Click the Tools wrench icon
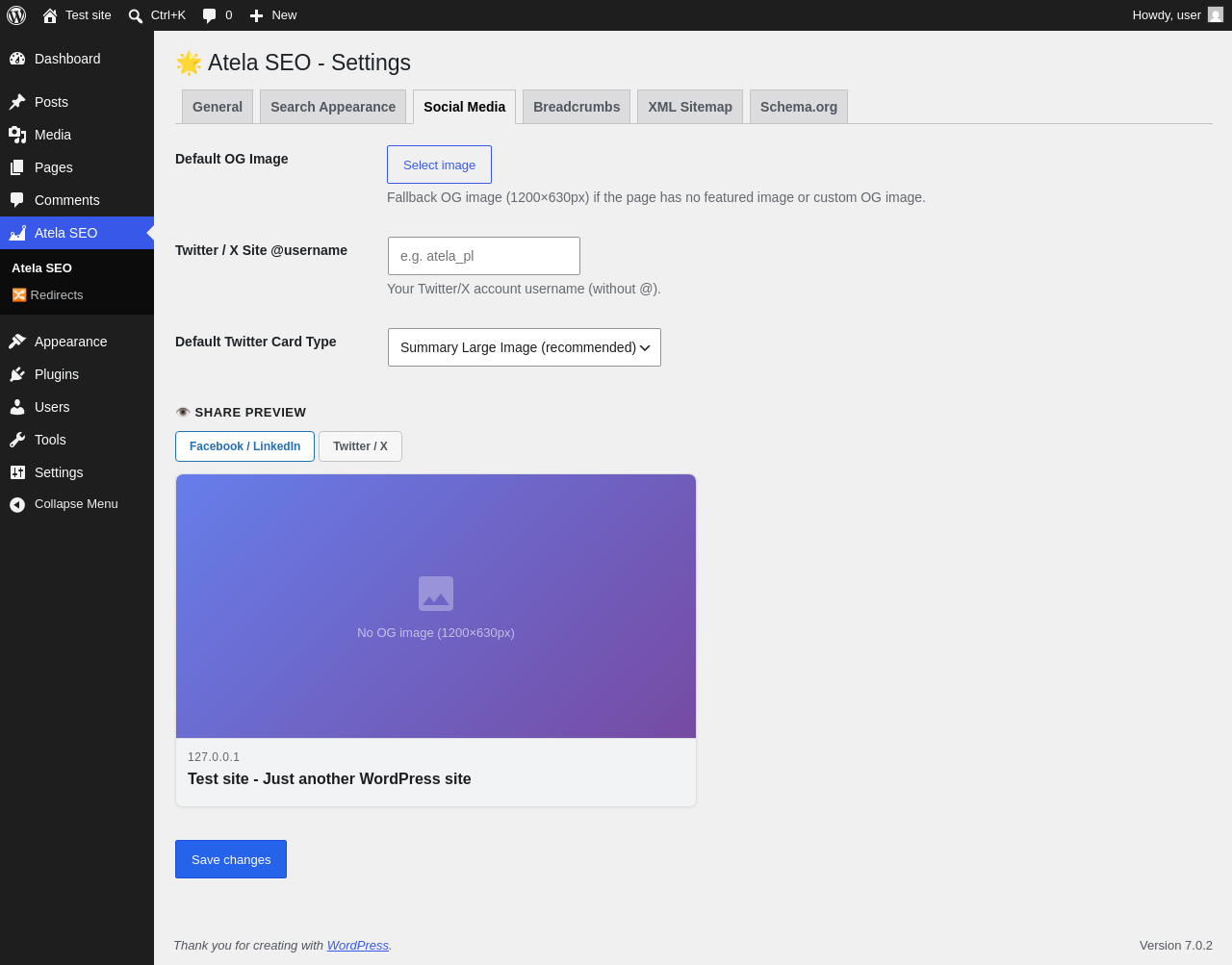Viewport: 1232px width, 965px height. click(17, 440)
